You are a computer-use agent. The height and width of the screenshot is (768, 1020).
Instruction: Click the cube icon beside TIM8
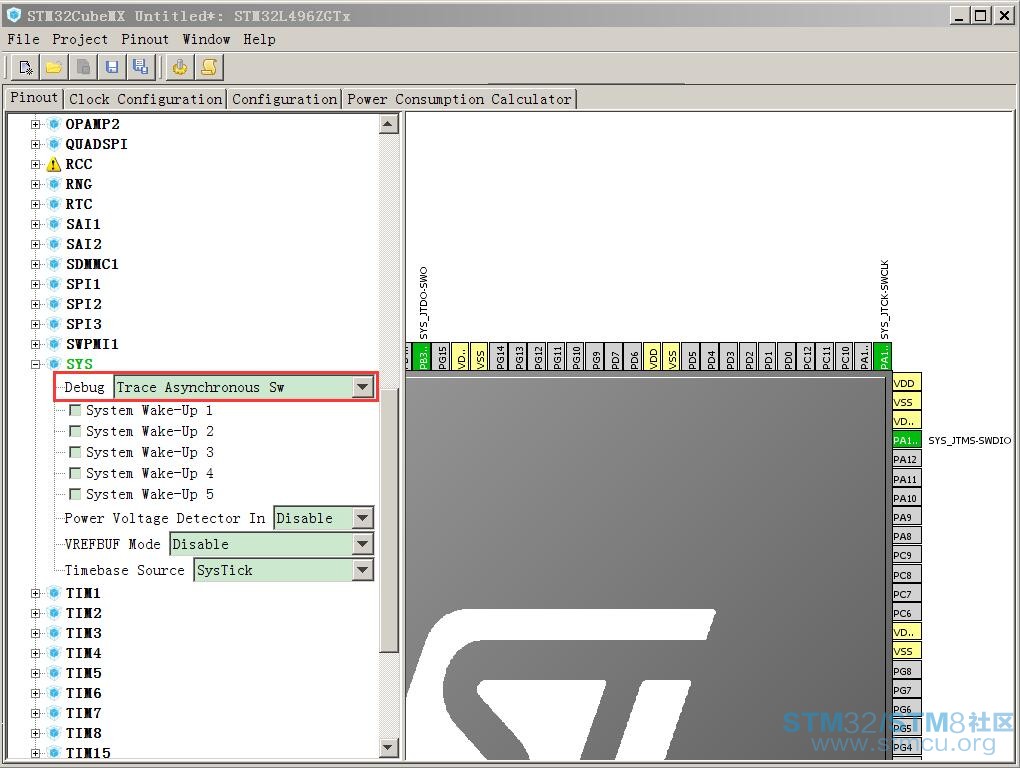pyautogui.click(x=54, y=734)
